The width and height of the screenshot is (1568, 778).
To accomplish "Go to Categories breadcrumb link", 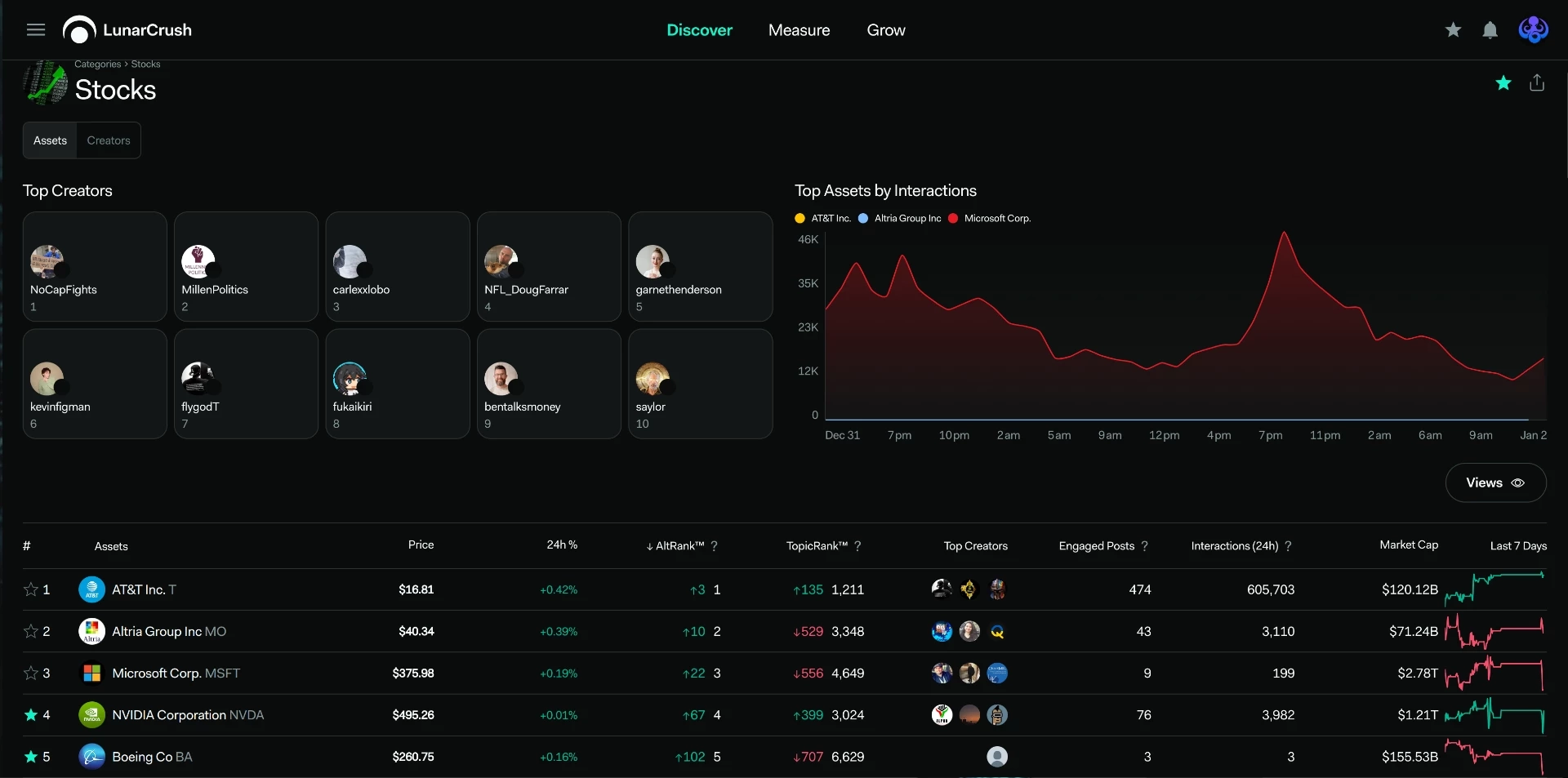I will [97, 64].
